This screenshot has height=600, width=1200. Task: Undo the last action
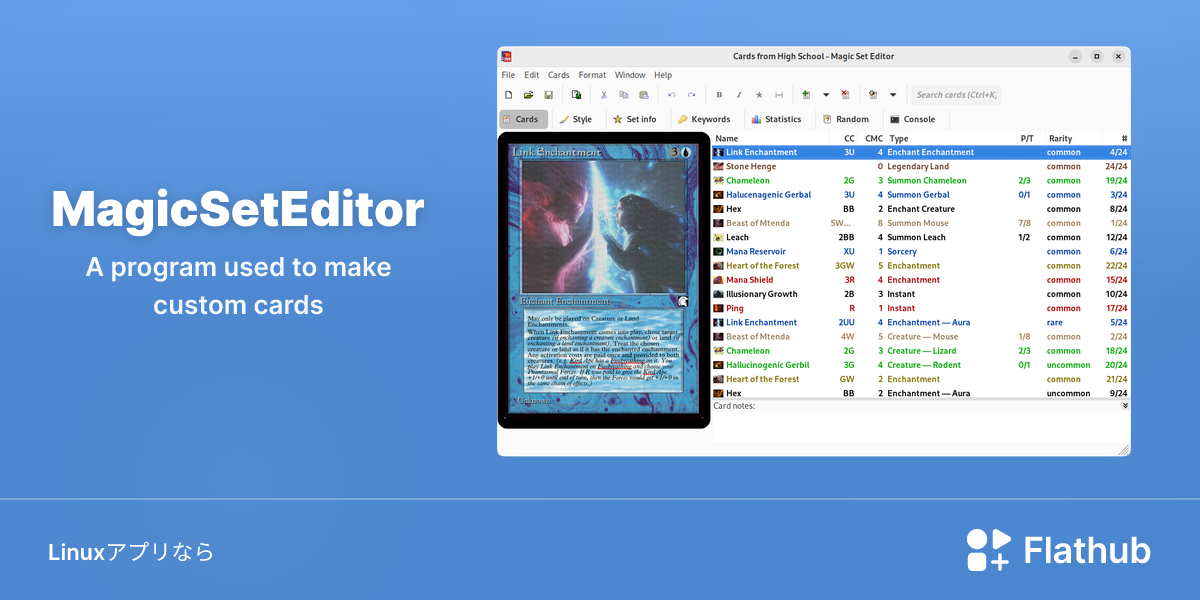click(671, 95)
